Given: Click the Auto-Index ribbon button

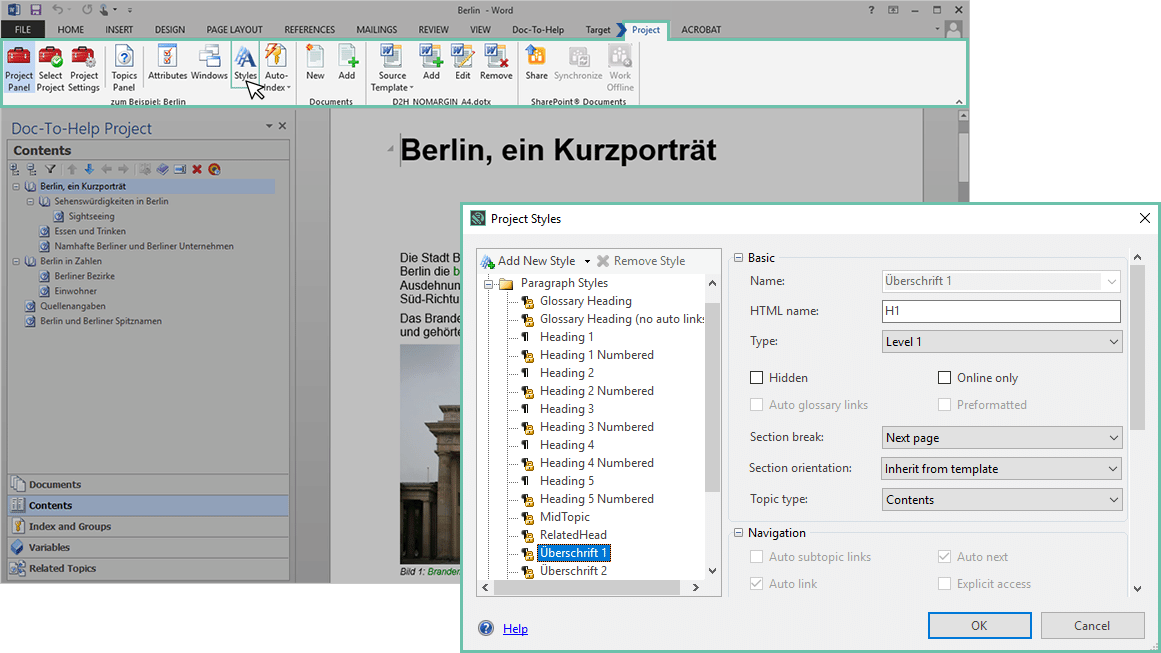Looking at the screenshot, I should pos(276,68).
